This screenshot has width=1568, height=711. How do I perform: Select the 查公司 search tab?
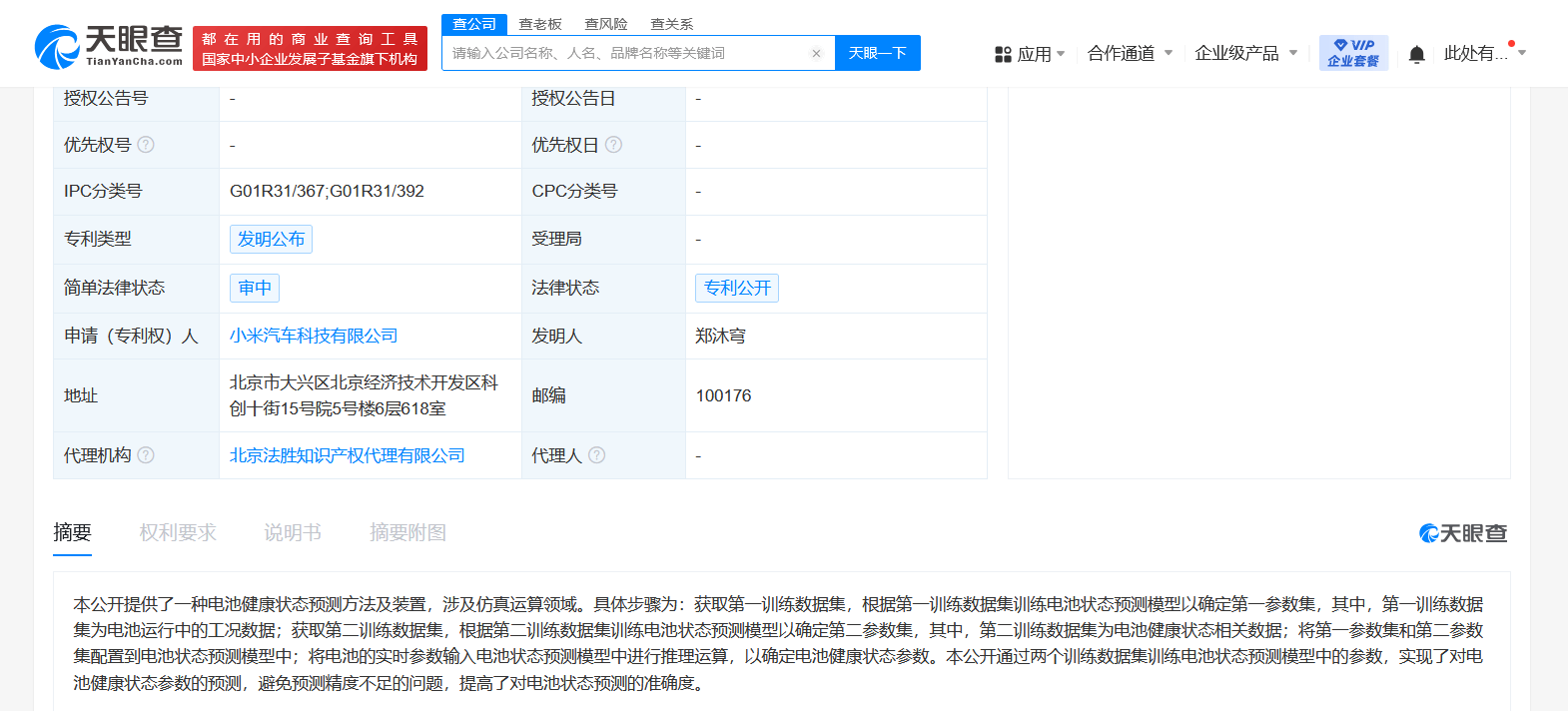(474, 24)
